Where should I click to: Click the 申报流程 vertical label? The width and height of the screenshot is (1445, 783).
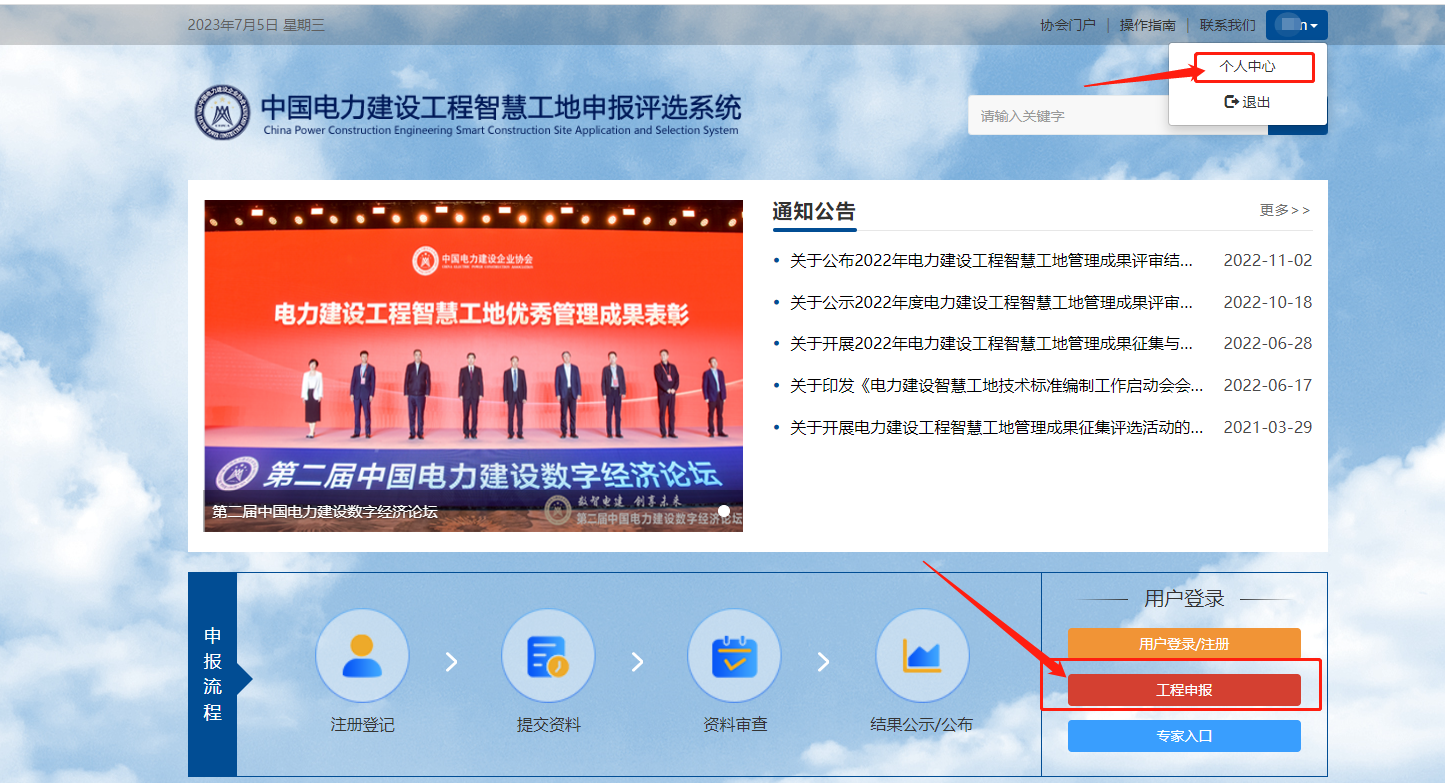(212, 674)
